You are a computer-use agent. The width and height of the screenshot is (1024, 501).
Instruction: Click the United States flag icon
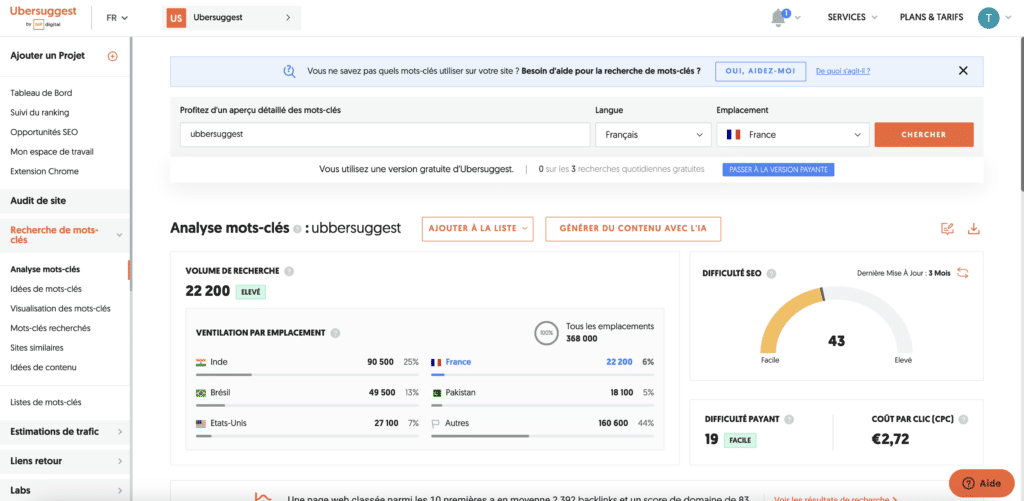click(x=201, y=423)
